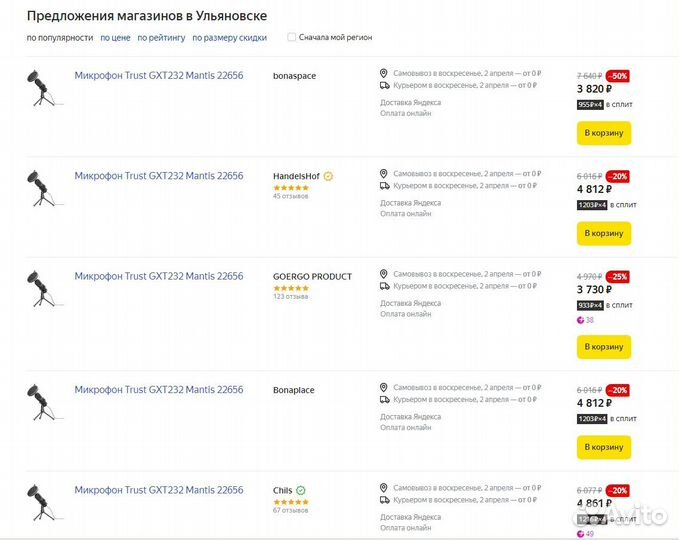Click the purple bonus icon with 38
The width and height of the screenshot is (679, 540).
581,320
